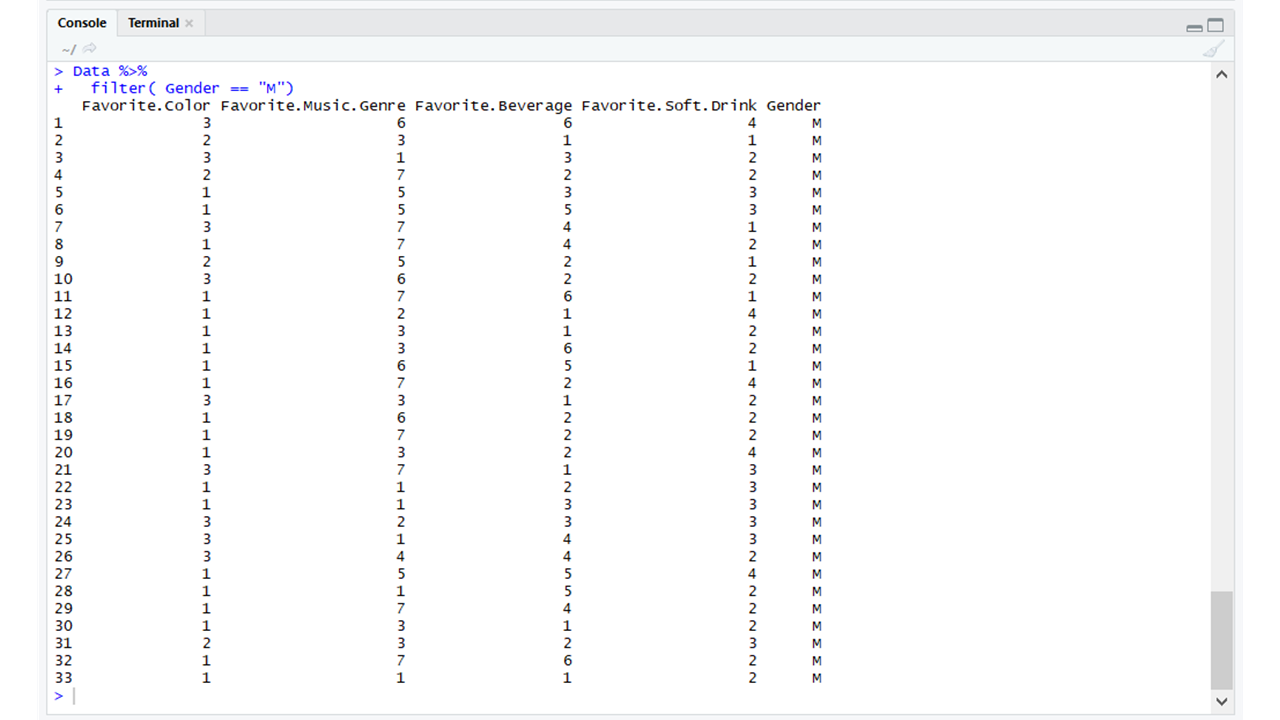Click the filter( Gender == "M") line
The width and height of the screenshot is (1280, 720).
tap(192, 88)
